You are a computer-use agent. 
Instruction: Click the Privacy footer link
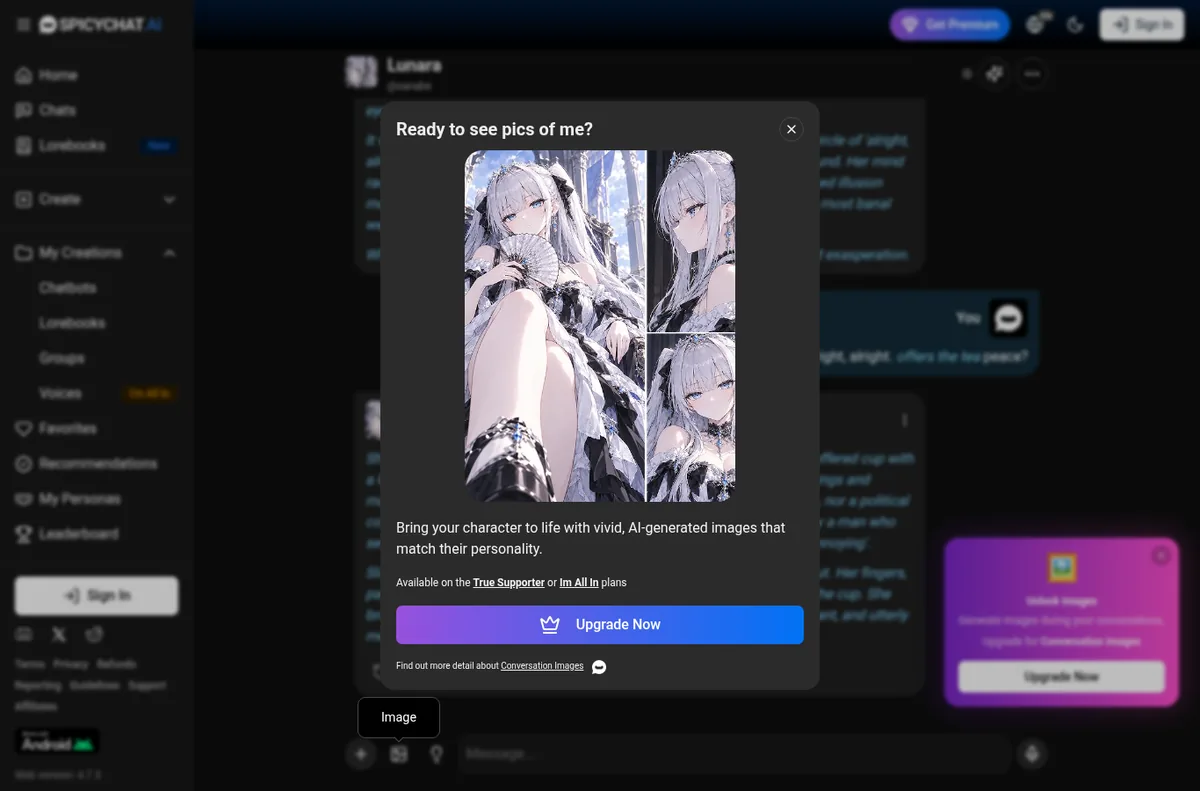[x=71, y=664]
